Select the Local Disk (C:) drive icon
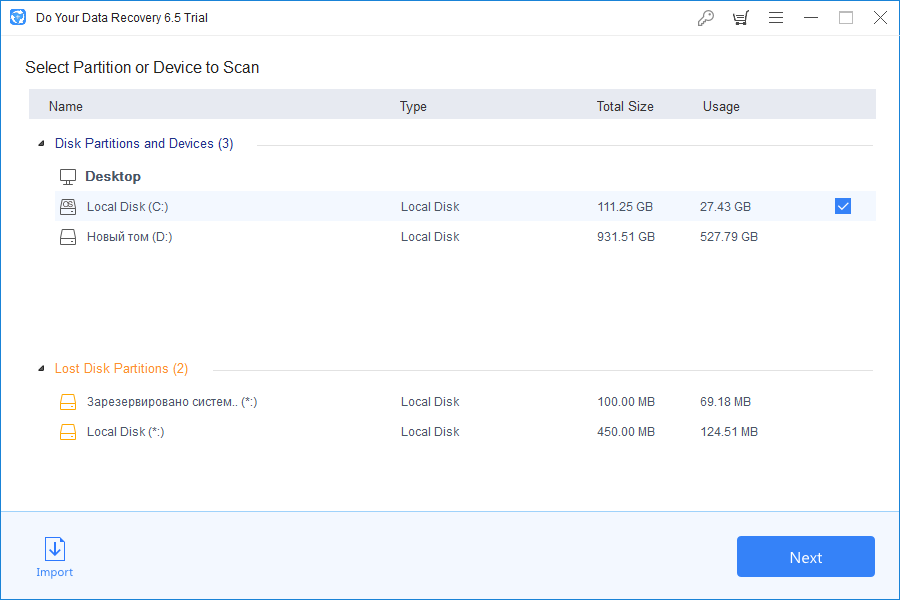Viewport: 900px width, 600px height. click(x=67, y=206)
